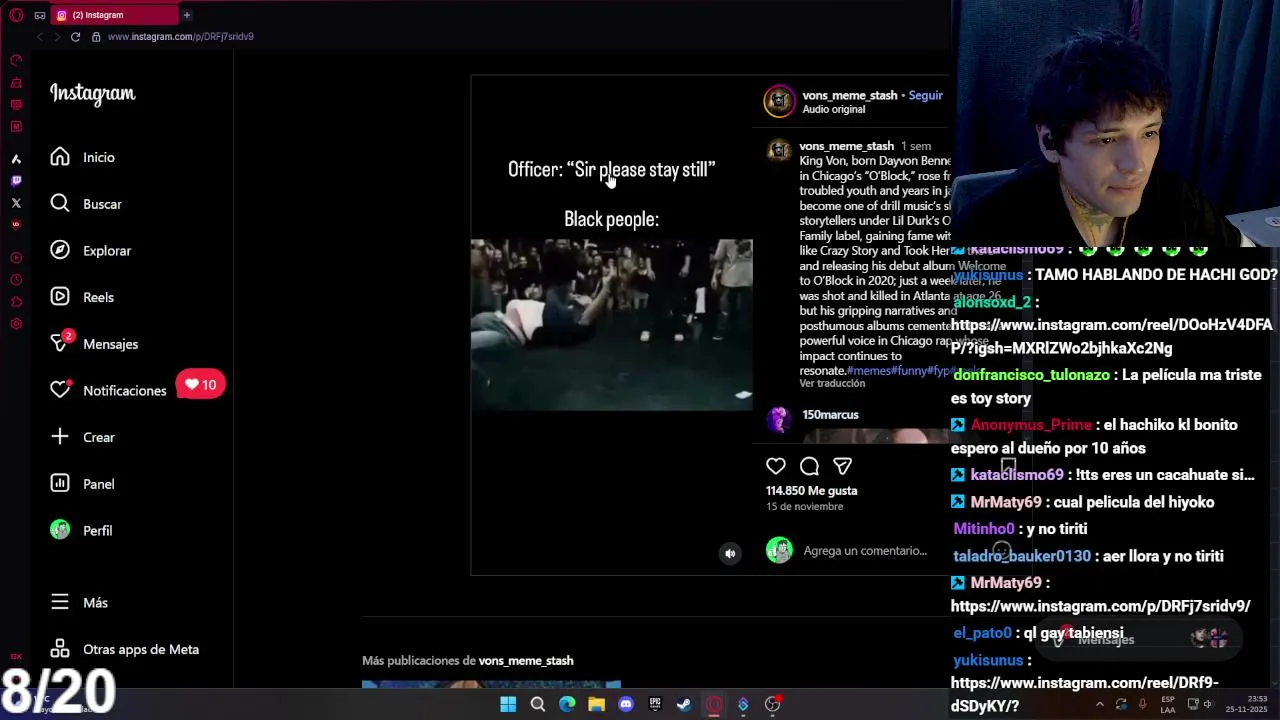The width and height of the screenshot is (1280, 720).
Task: Reload the page with the refresh icon
Action: (x=75, y=37)
